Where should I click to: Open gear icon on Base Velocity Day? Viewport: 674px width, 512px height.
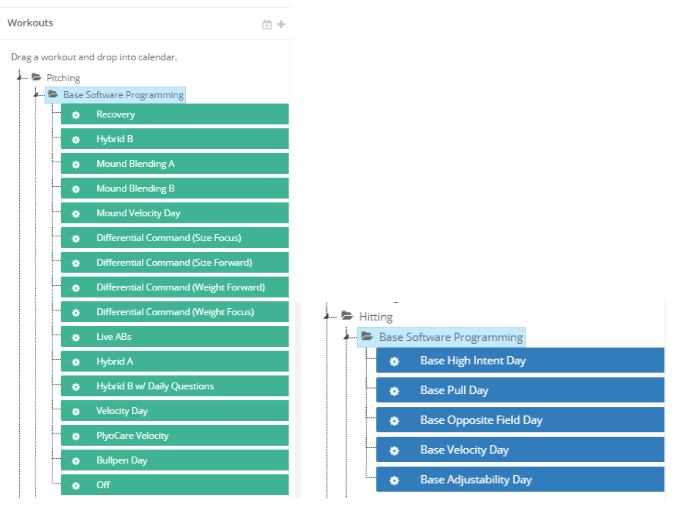394,450
